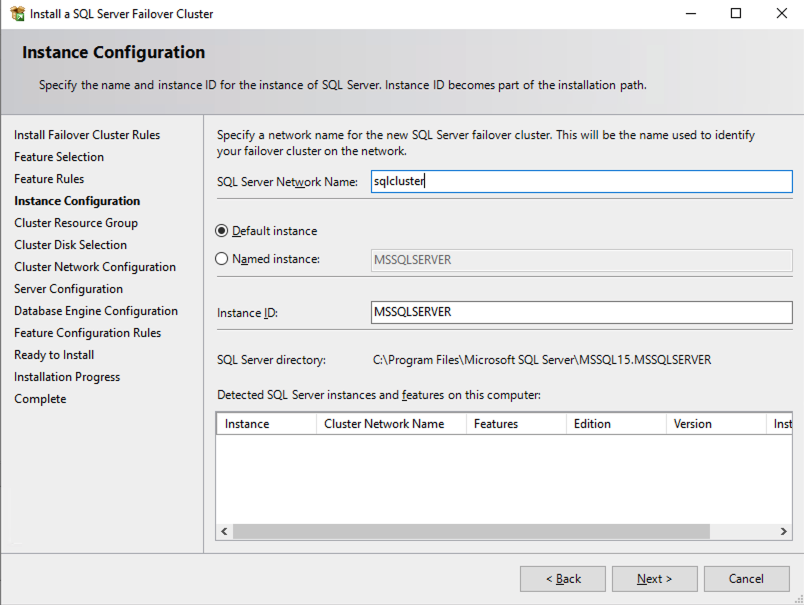Sort by the Instance column header

pyautogui.click(x=266, y=424)
